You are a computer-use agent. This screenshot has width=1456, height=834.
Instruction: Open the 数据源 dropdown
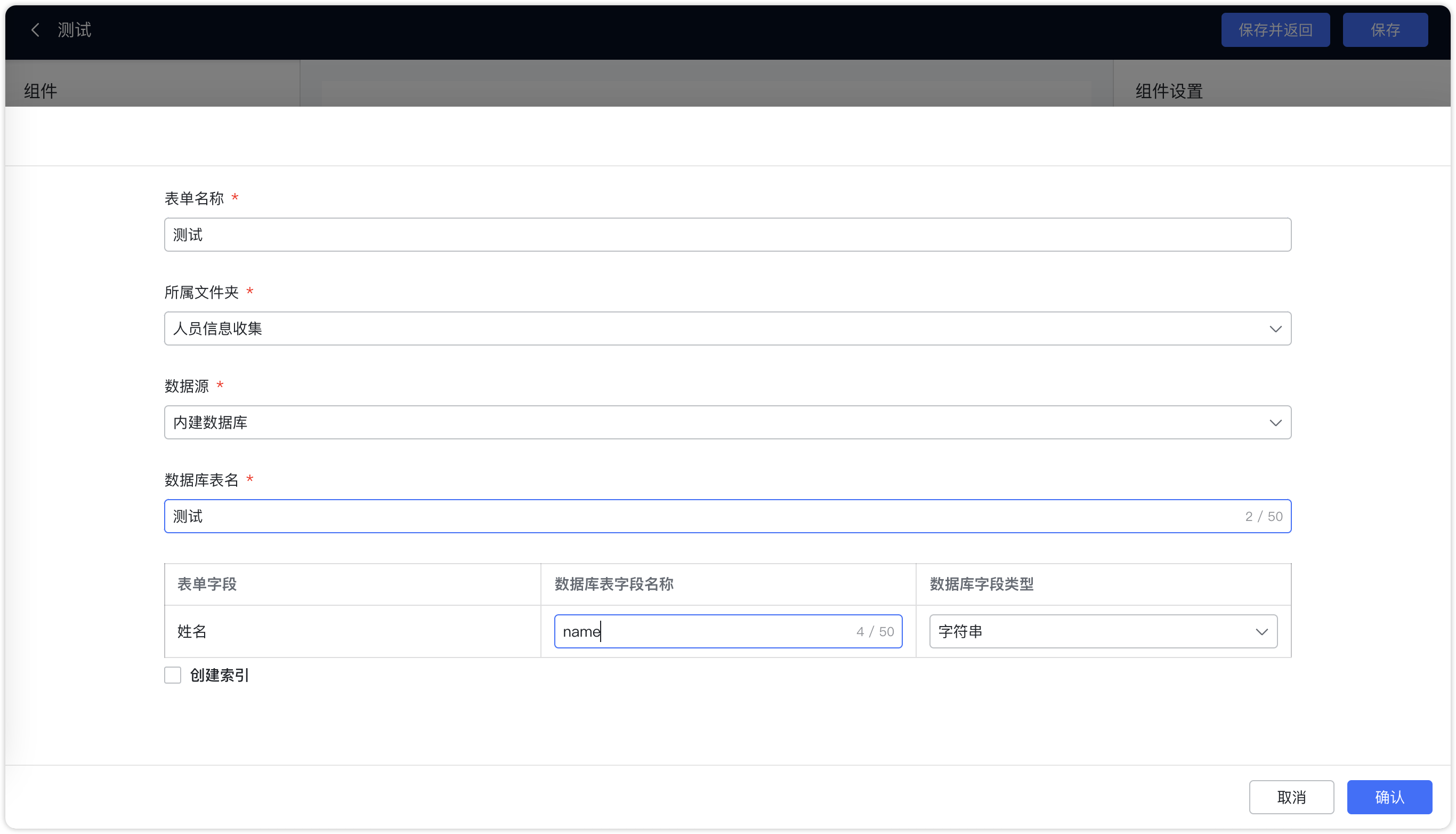pyautogui.click(x=727, y=423)
